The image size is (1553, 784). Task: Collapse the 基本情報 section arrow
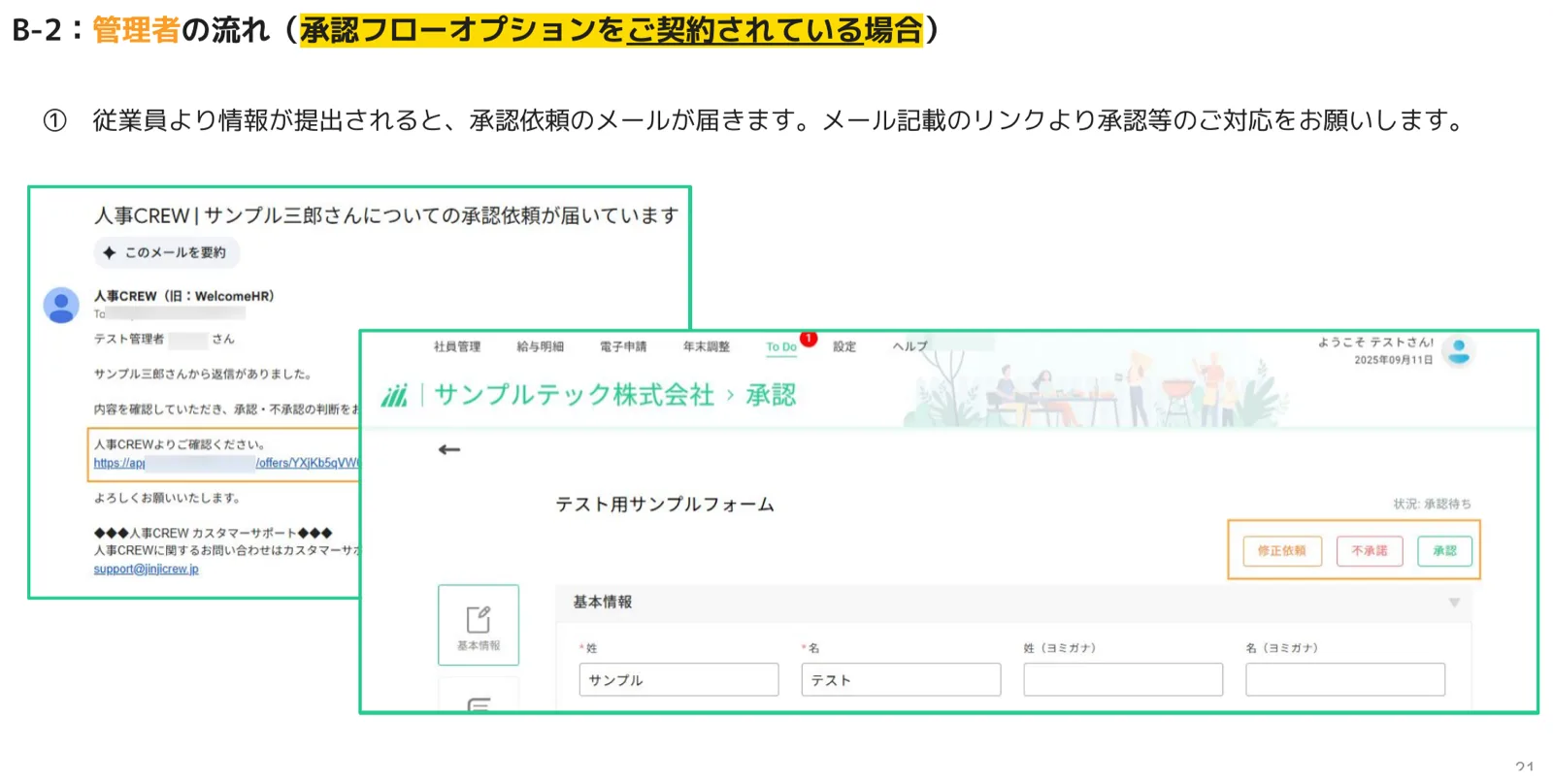click(1454, 603)
